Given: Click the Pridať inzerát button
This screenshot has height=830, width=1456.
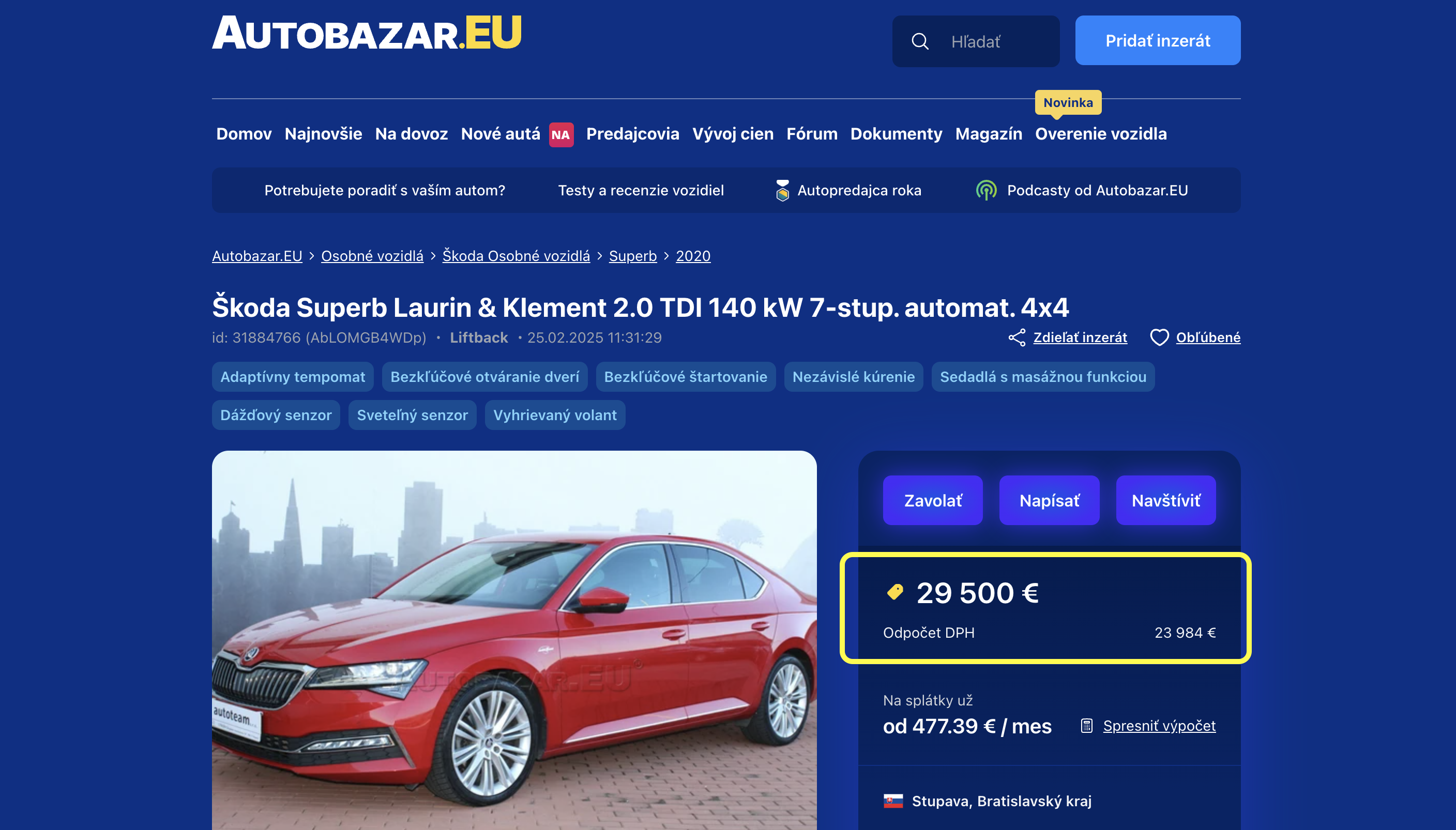Looking at the screenshot, I should click(1158, 40).
